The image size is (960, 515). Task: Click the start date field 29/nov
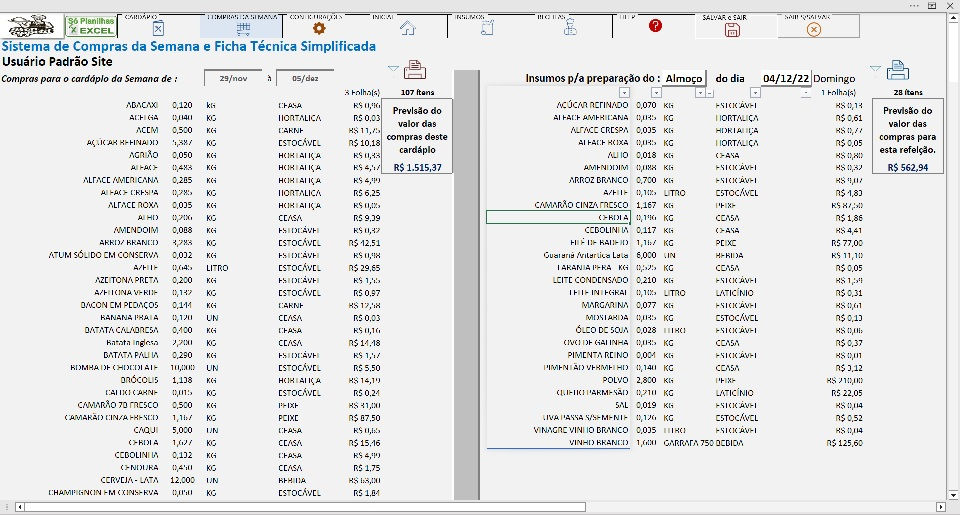pyautogui.click(x=233, y=78)
